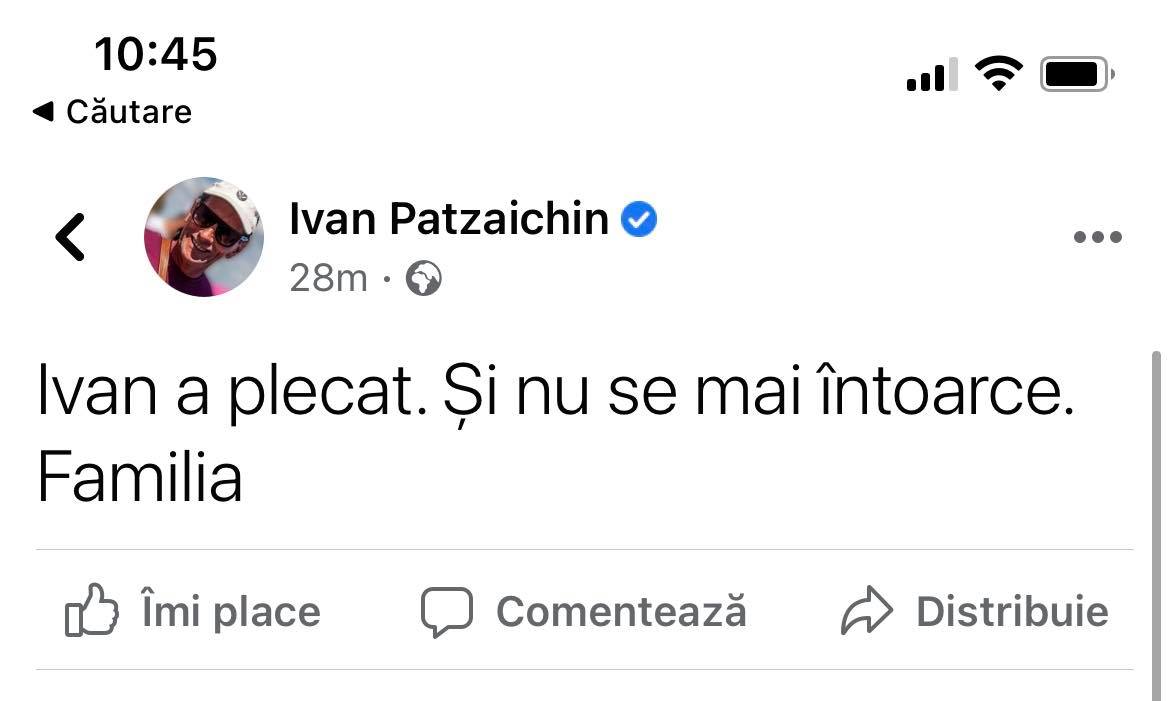This screenshot has height=701, width=1170.
Task: Click the blue verified badge
Action: point(639,218)
